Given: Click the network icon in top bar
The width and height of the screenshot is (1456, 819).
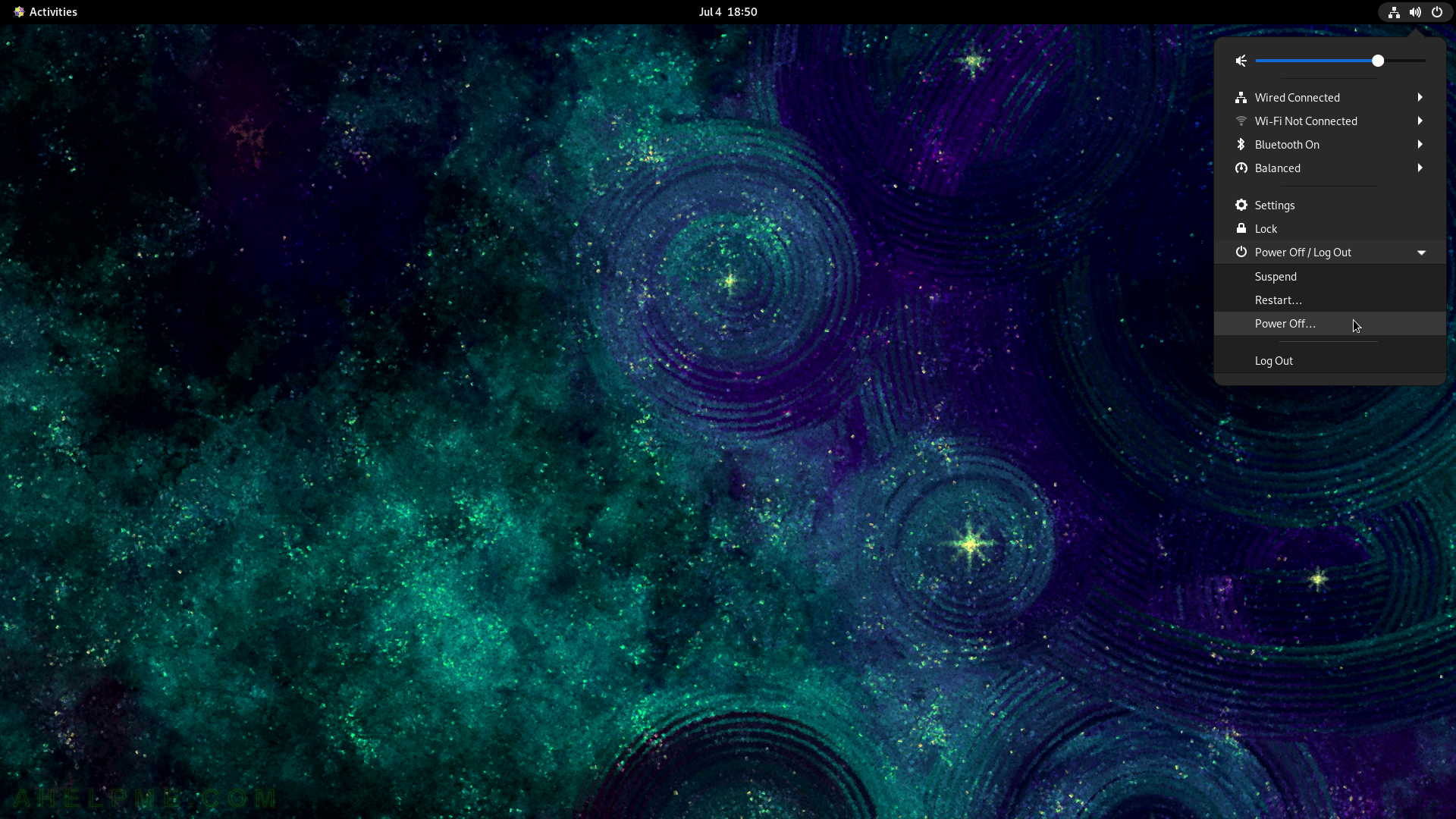Looking at the screenshot, I should [x=1394, y=12].
